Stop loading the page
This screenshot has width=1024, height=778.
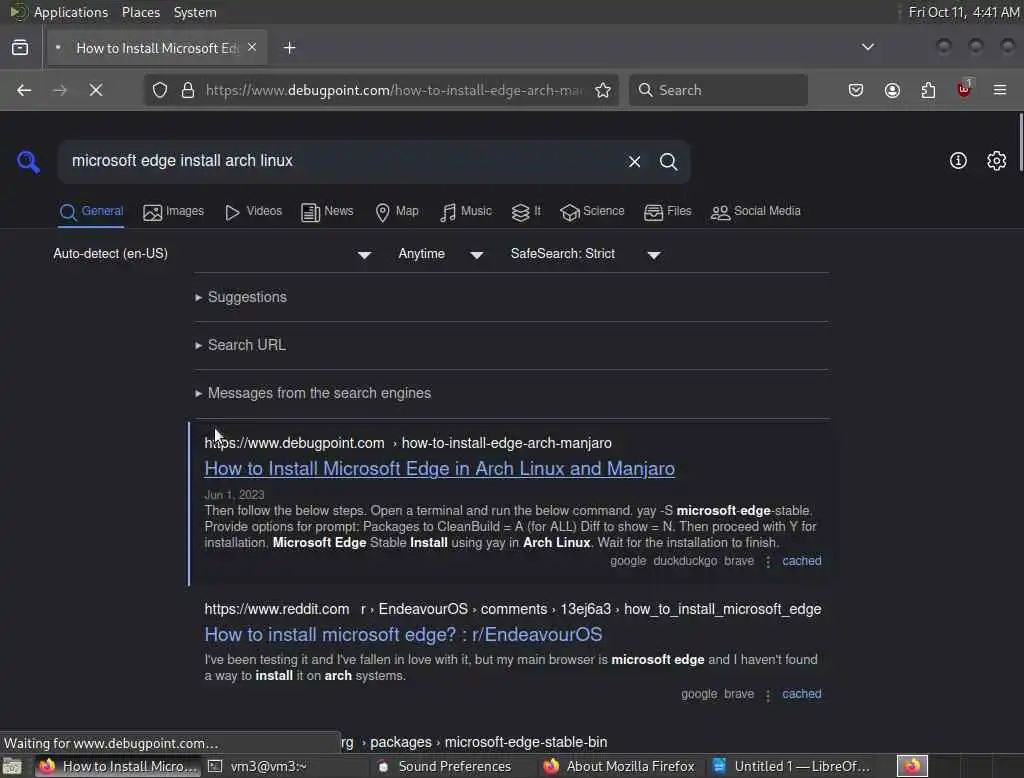tap(96, 90)
